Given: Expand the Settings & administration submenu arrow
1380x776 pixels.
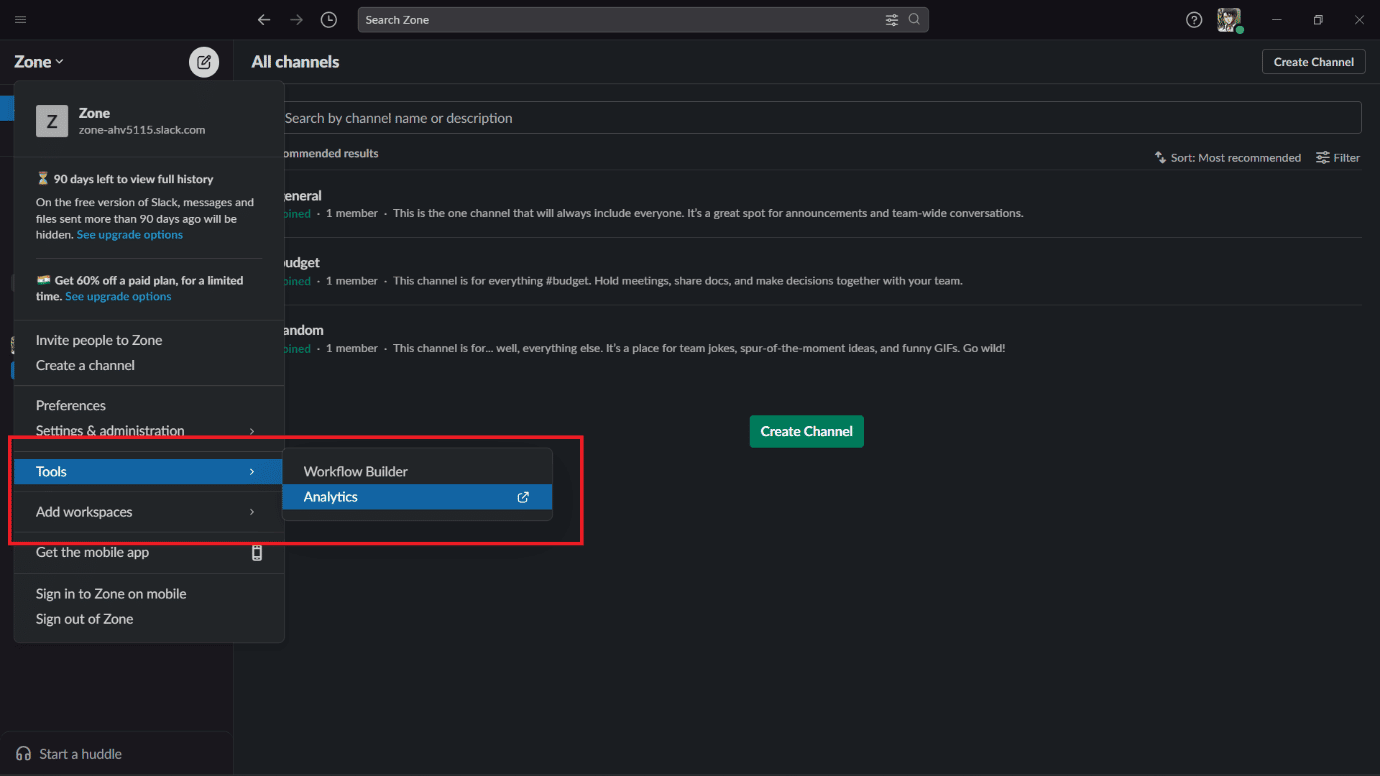Looking at the screenshot, I should coord(252,431).
